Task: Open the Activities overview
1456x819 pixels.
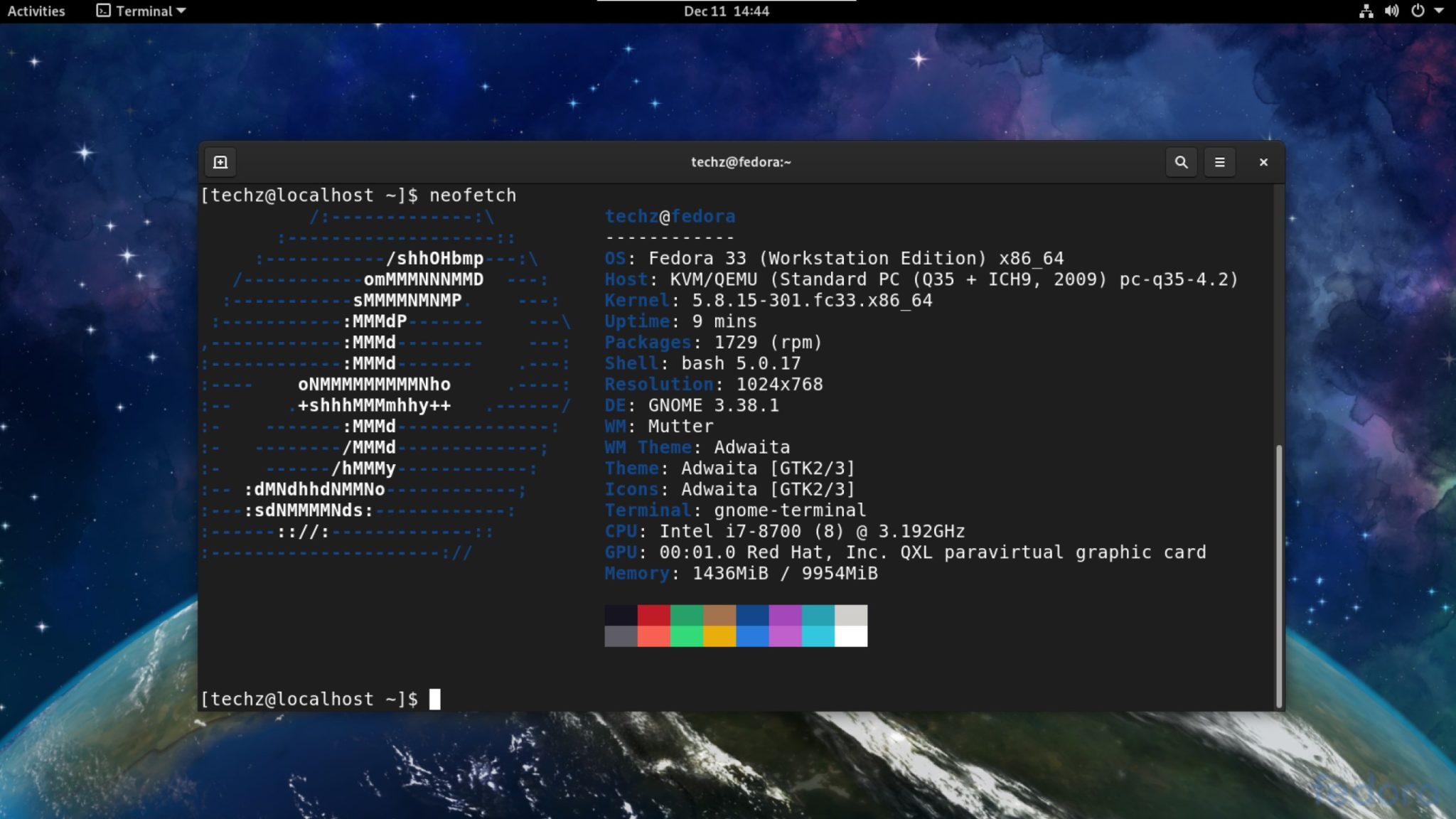Action: click(36, 11)
